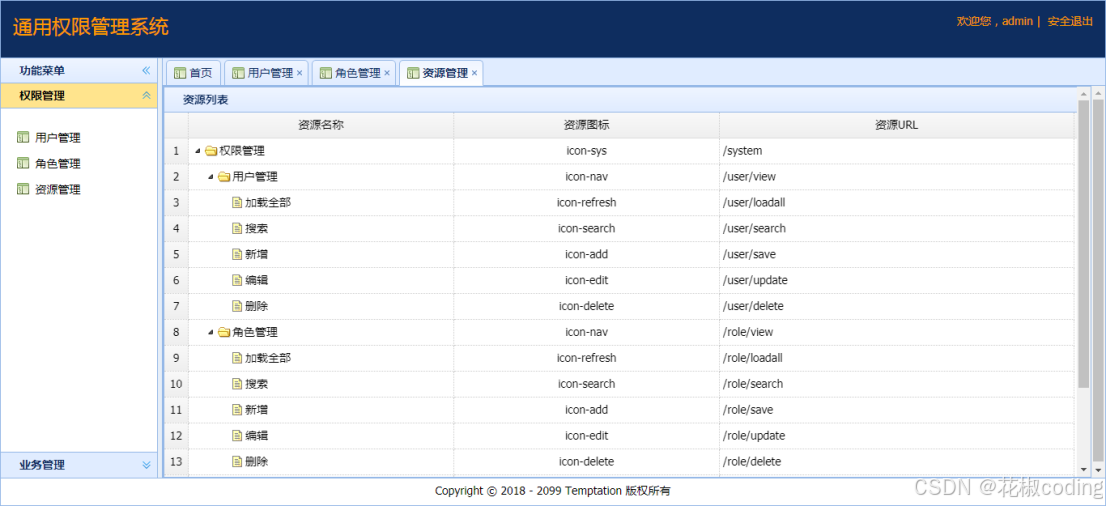The image size is (1107, 507).
Task: Click file icon of 删除 in row 7
Action: click(237, 306)
